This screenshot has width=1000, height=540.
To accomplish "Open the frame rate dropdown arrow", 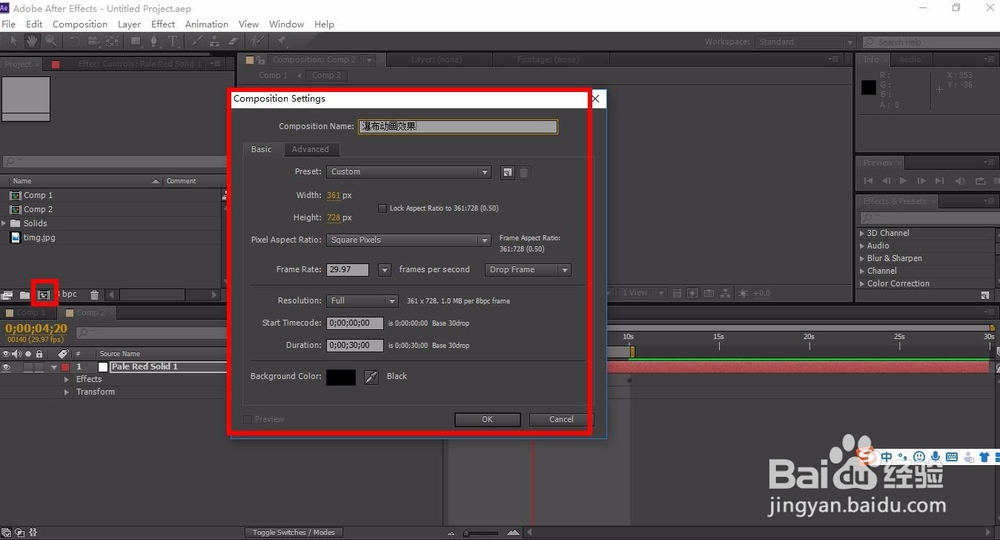I will tap(384, 270).
